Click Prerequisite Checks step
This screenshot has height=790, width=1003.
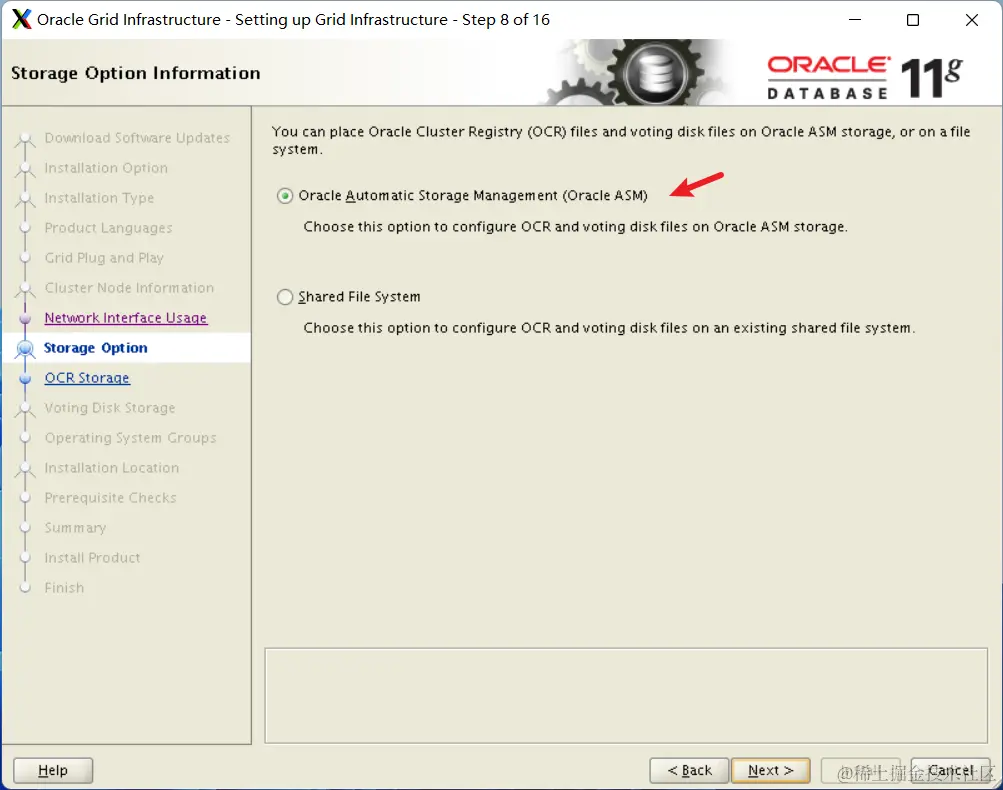[x=111, y=498]
